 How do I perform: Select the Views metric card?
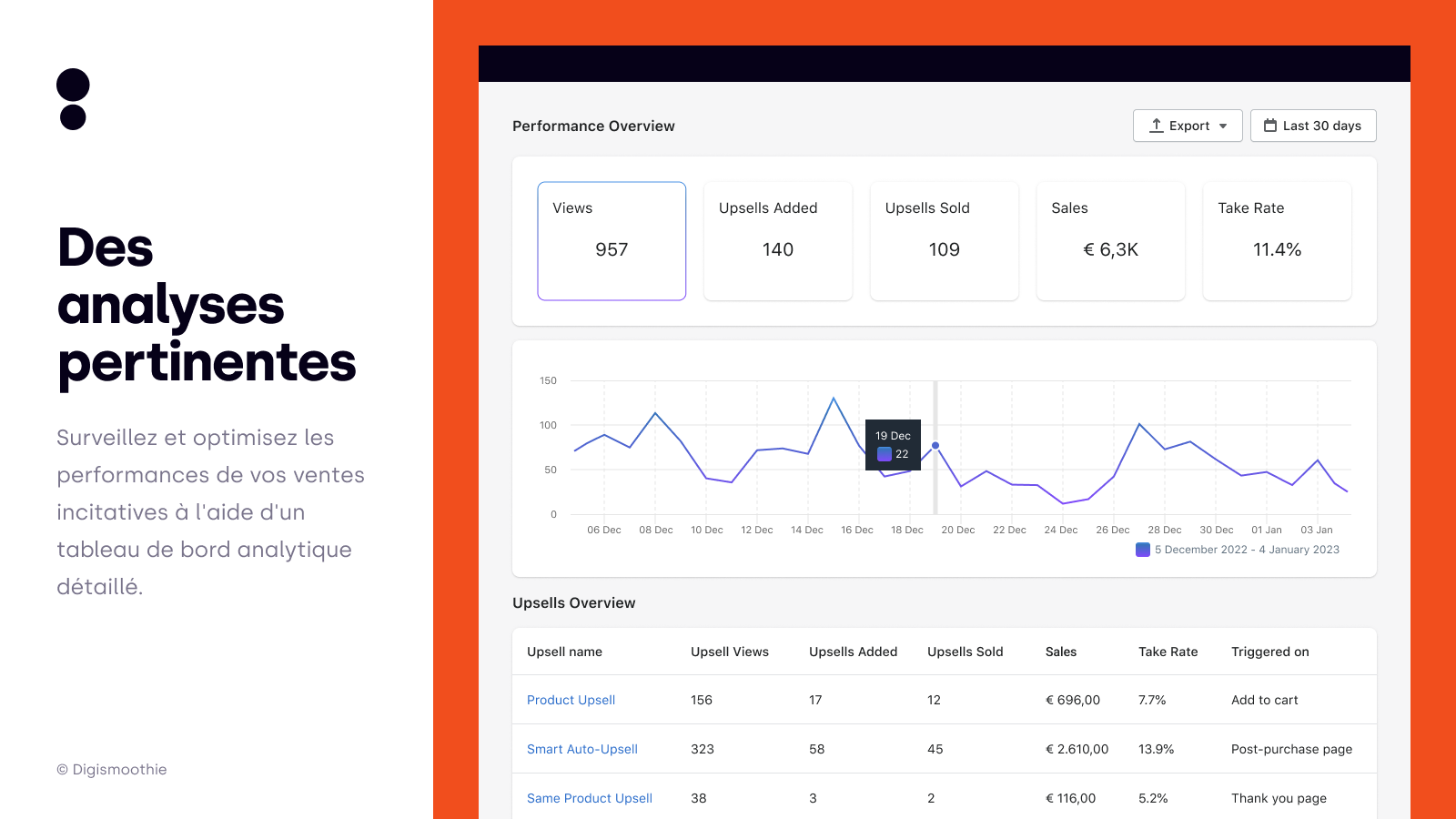tap(612, 241)
